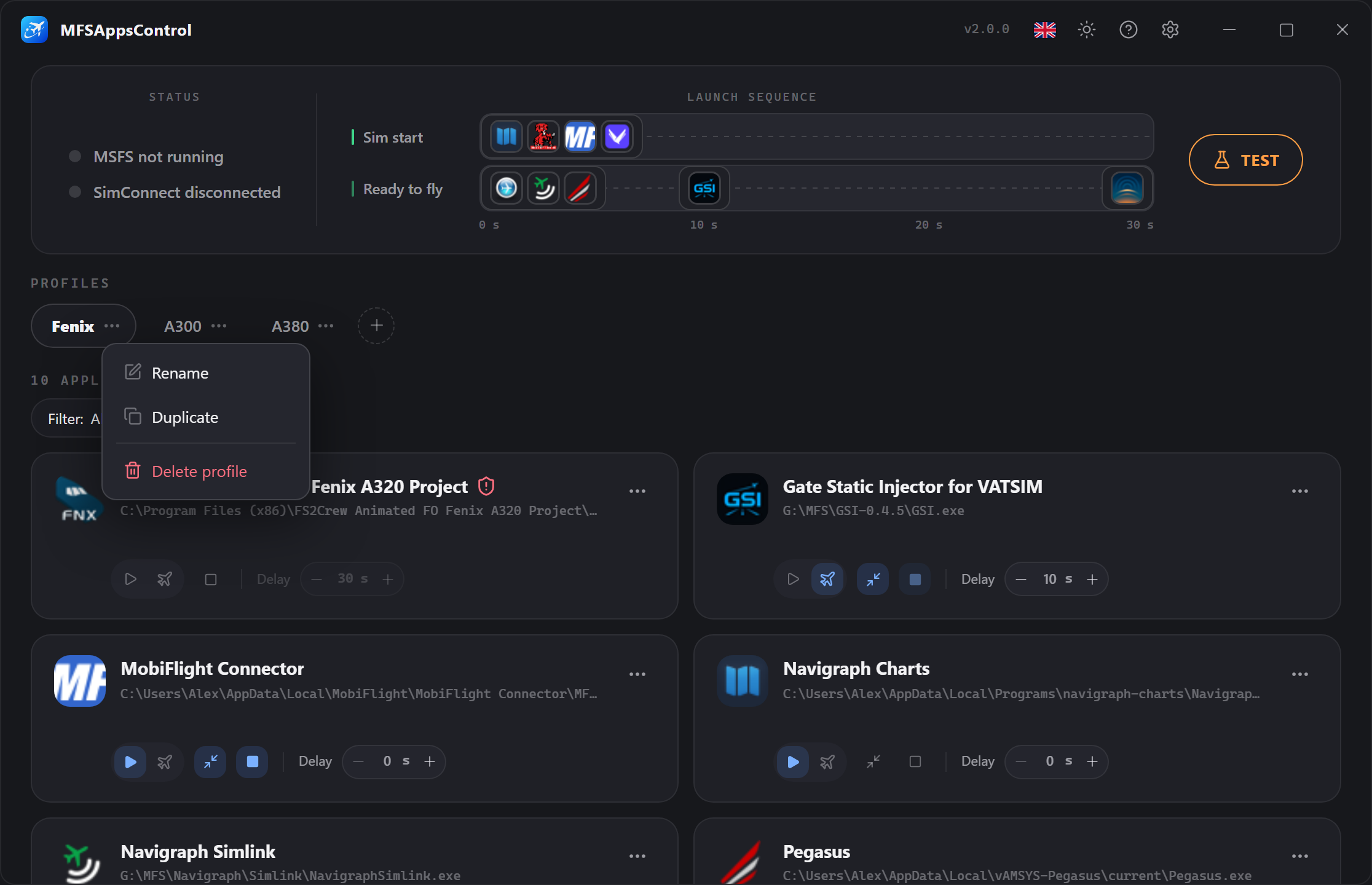Select the Fenix profile tab

(73, 326)
